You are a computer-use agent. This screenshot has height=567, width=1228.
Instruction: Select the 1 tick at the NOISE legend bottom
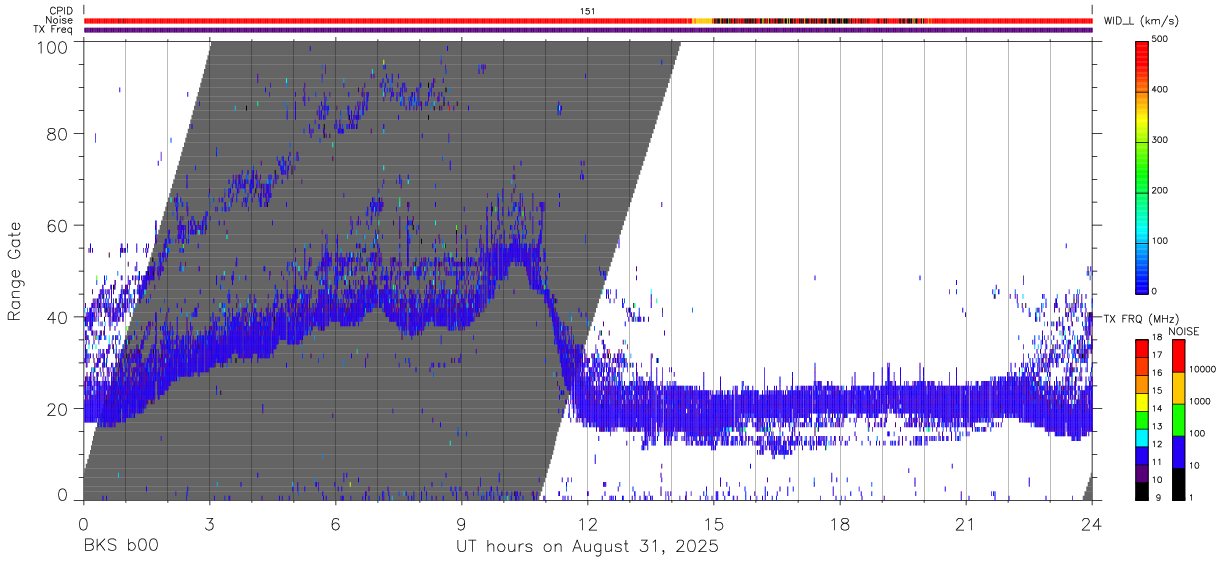point(1190,497)
